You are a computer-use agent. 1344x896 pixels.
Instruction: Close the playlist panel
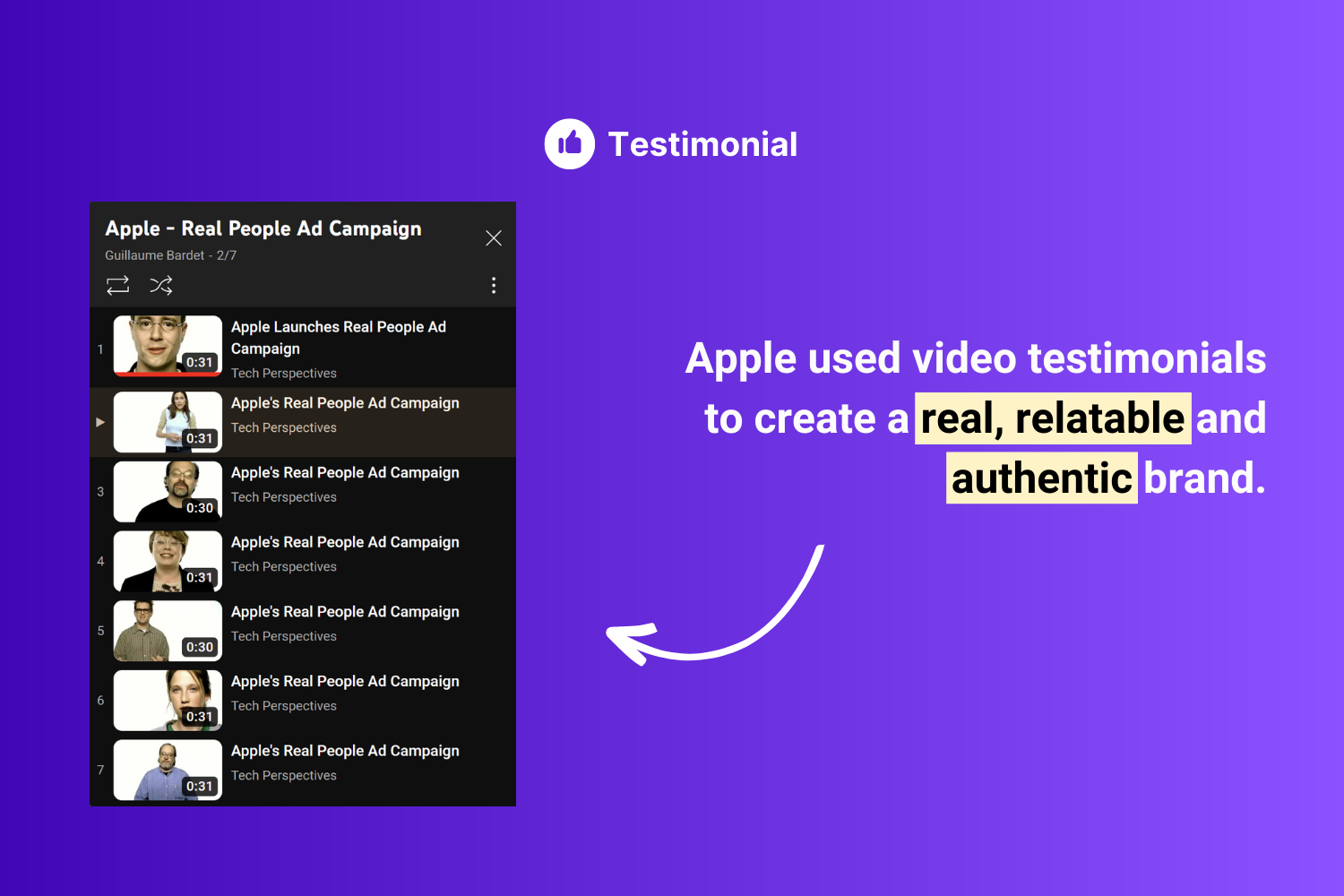click(x=494, y=237)
